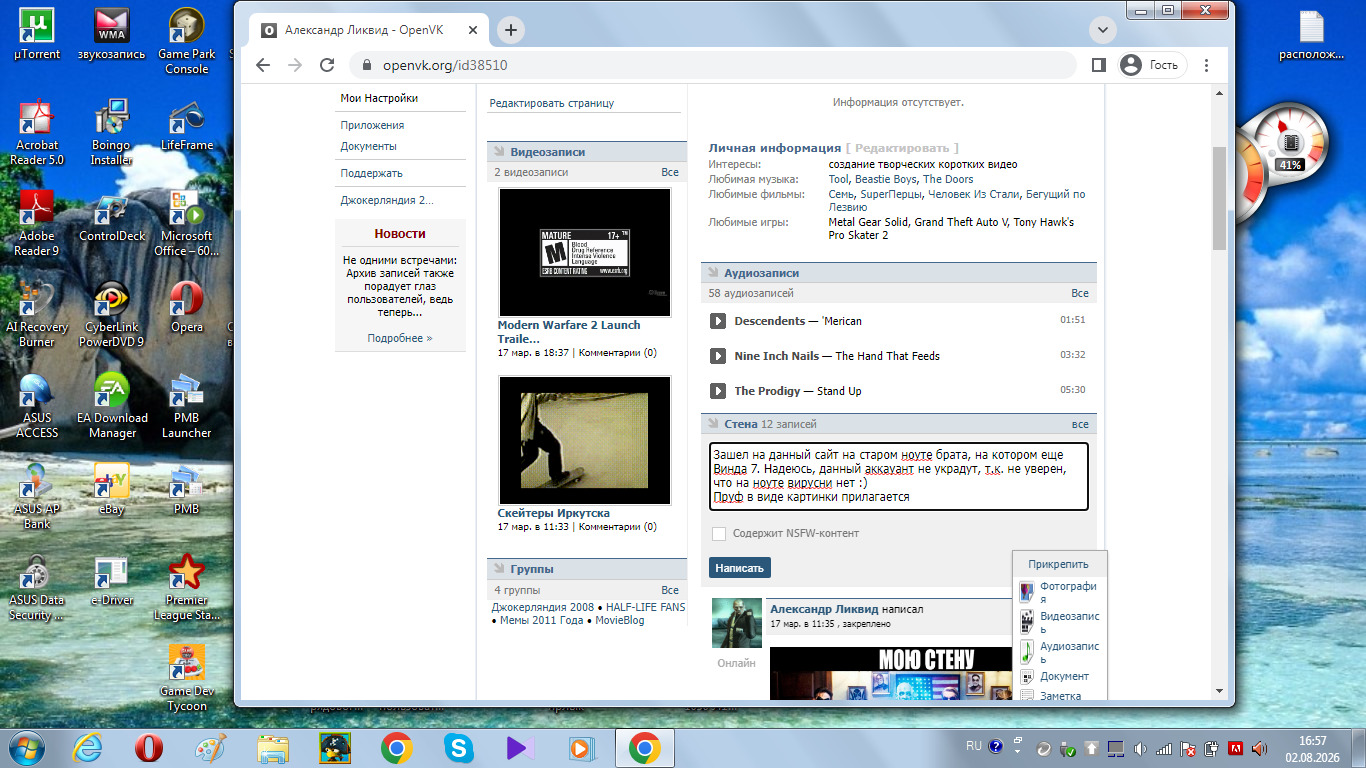Open the HALF-LIFE FANS group link
The image size is (1366, 768).
pos(645,607)
